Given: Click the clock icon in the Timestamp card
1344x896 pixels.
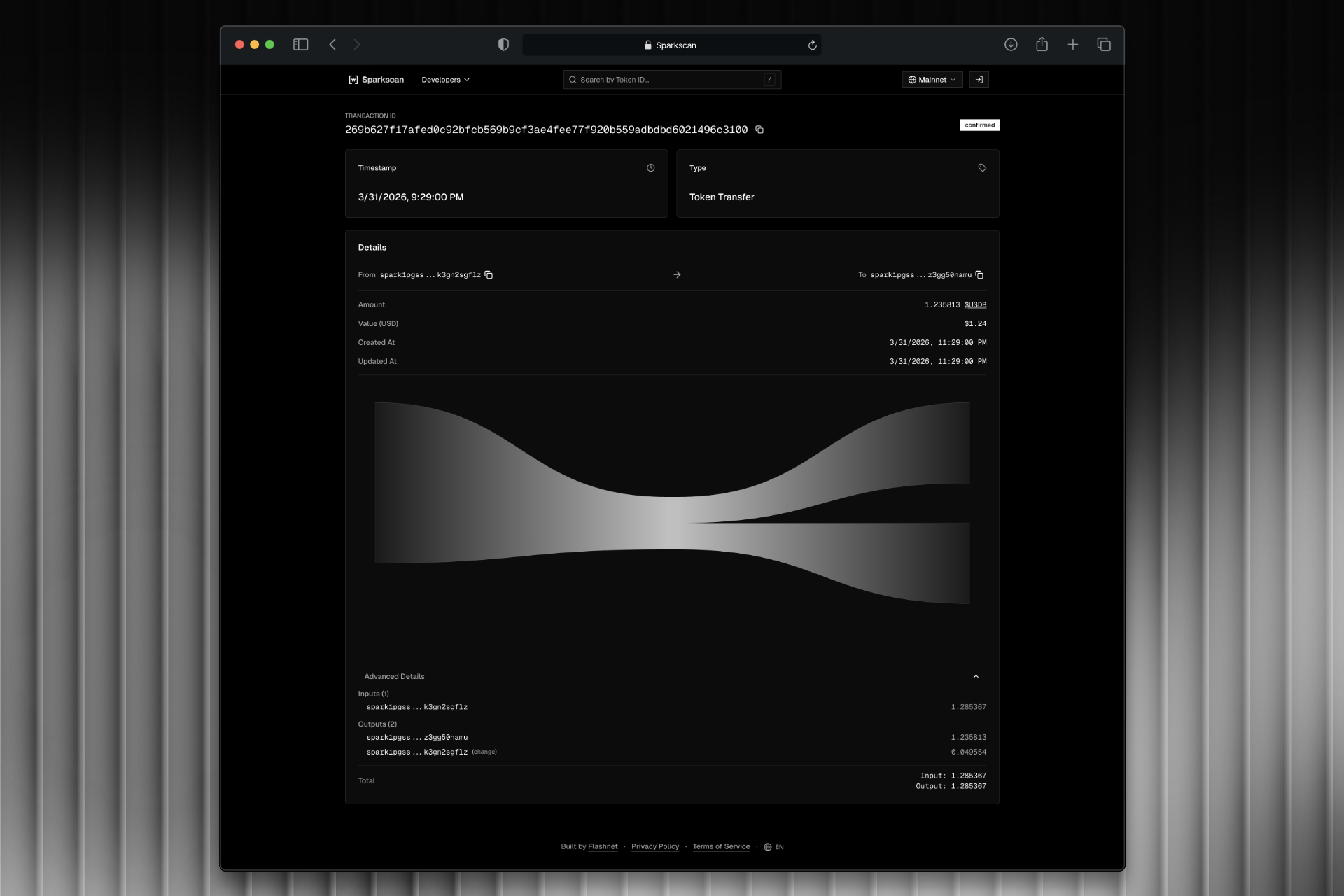Looking at the screenshot, I should [x=650, y=167].
